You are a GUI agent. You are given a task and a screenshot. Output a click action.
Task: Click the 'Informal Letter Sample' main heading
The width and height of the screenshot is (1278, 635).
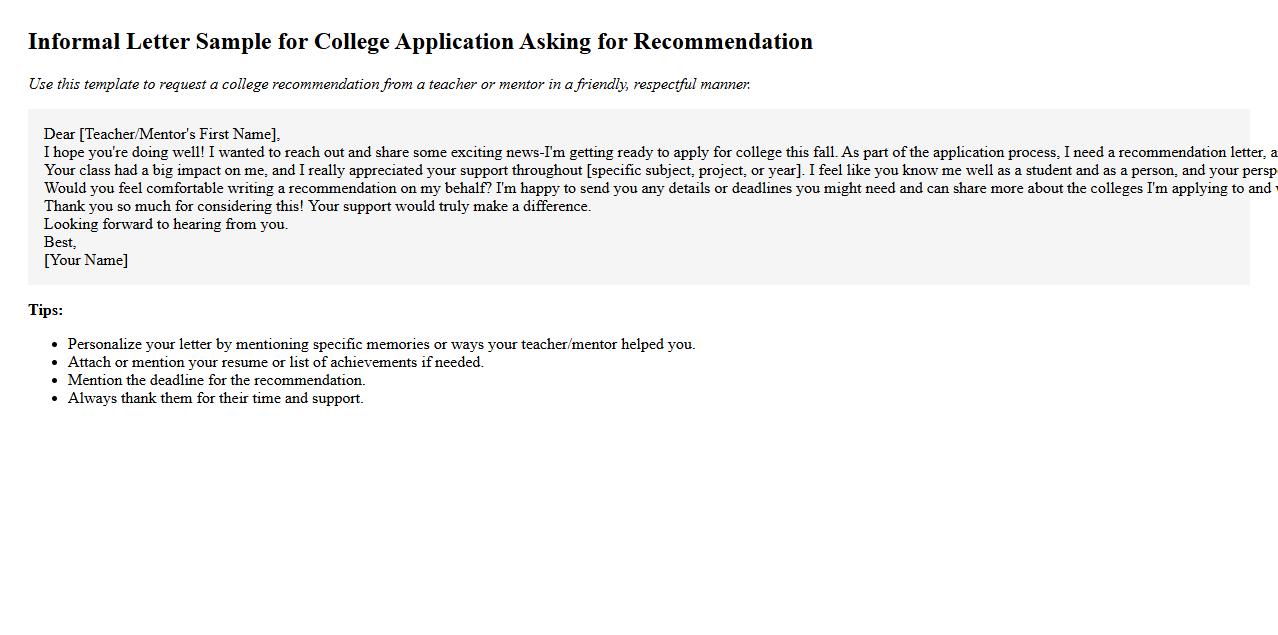pos(420,42)
